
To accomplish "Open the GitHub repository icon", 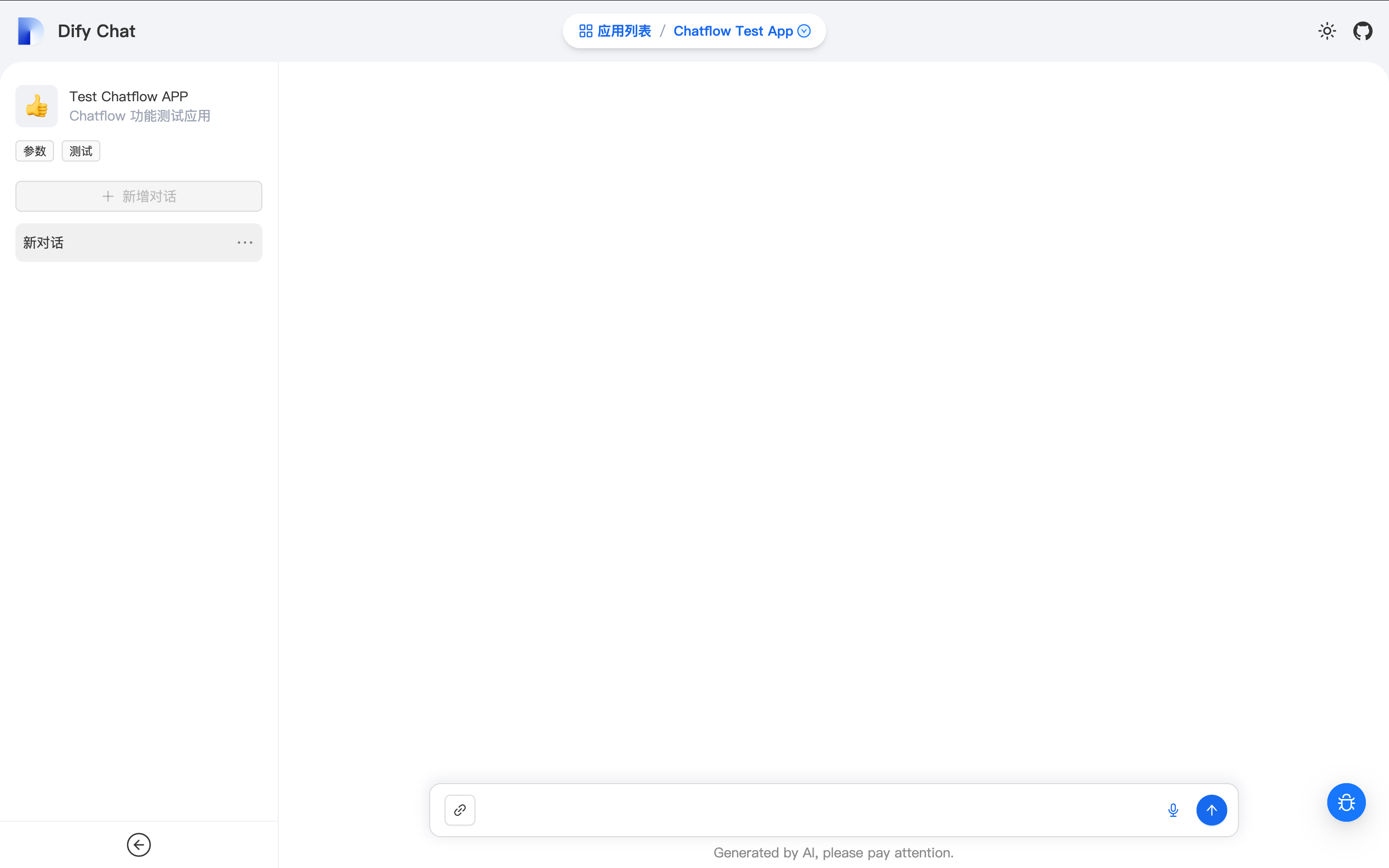I will tap(1362, 31).
